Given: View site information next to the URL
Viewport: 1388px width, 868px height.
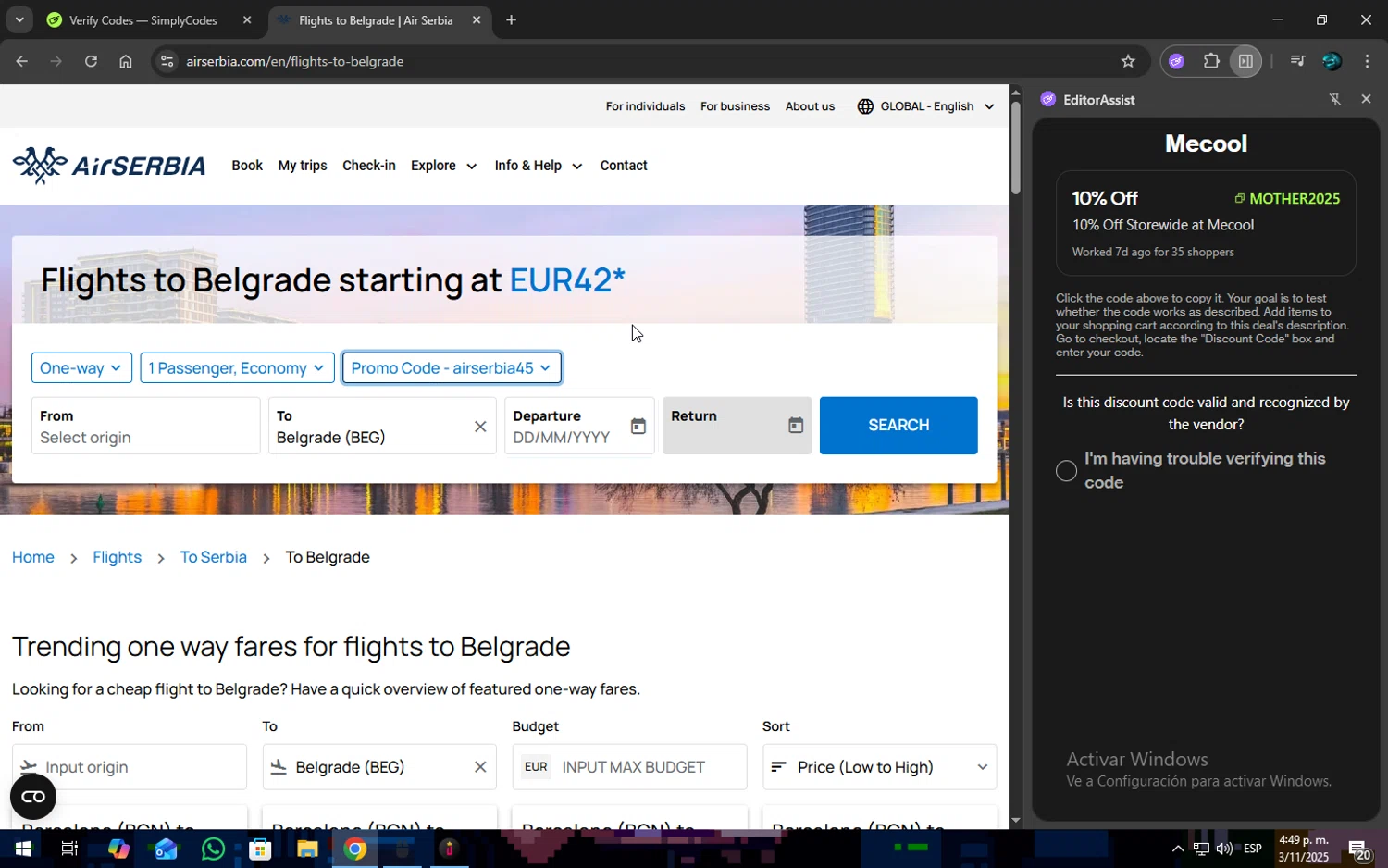Looking at the screenshot, I should click(x=167, y=61).
